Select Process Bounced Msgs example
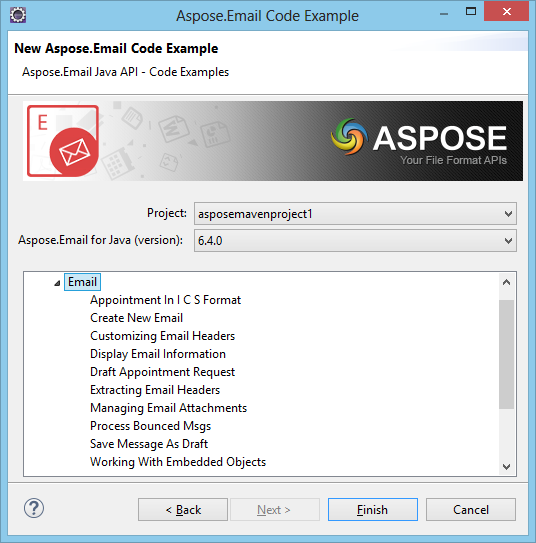This screenshot has width=536, height=543. [x=150, y=426]
